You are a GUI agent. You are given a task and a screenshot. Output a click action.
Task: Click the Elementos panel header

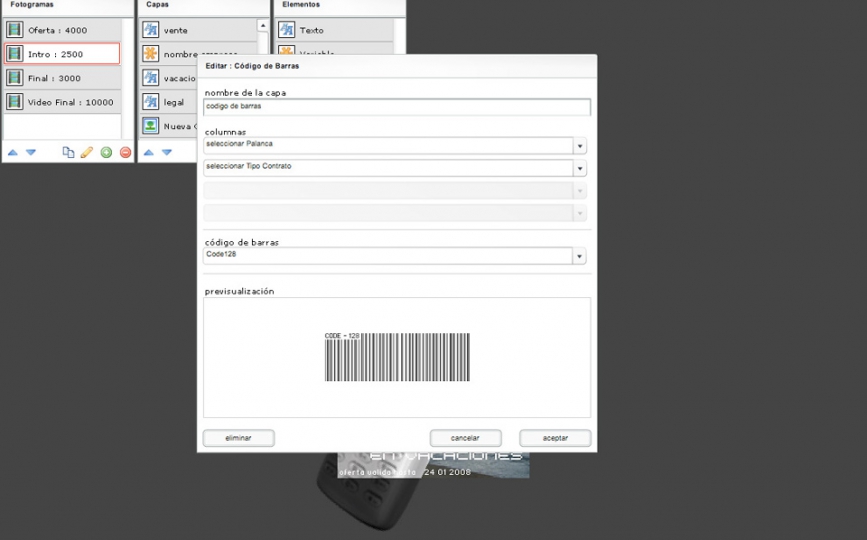pyautogui.click(x=340, y=7)
